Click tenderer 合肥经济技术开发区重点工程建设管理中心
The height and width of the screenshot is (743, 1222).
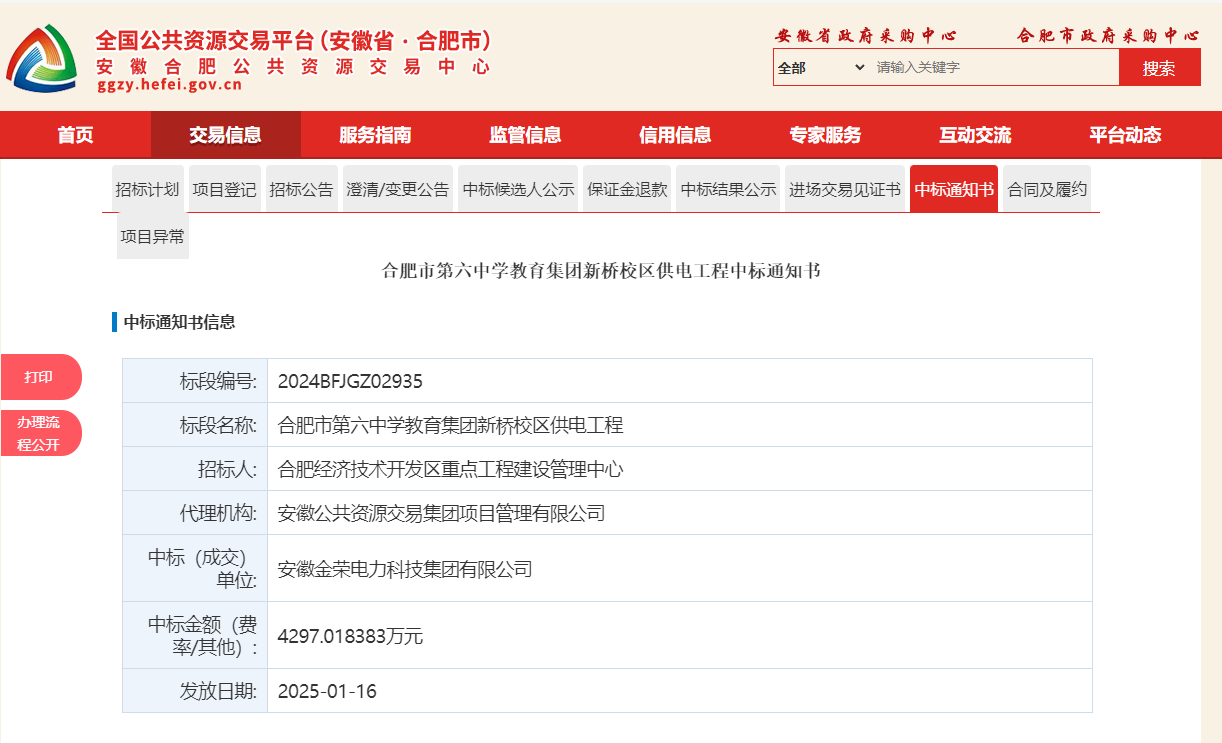point(450,469)
